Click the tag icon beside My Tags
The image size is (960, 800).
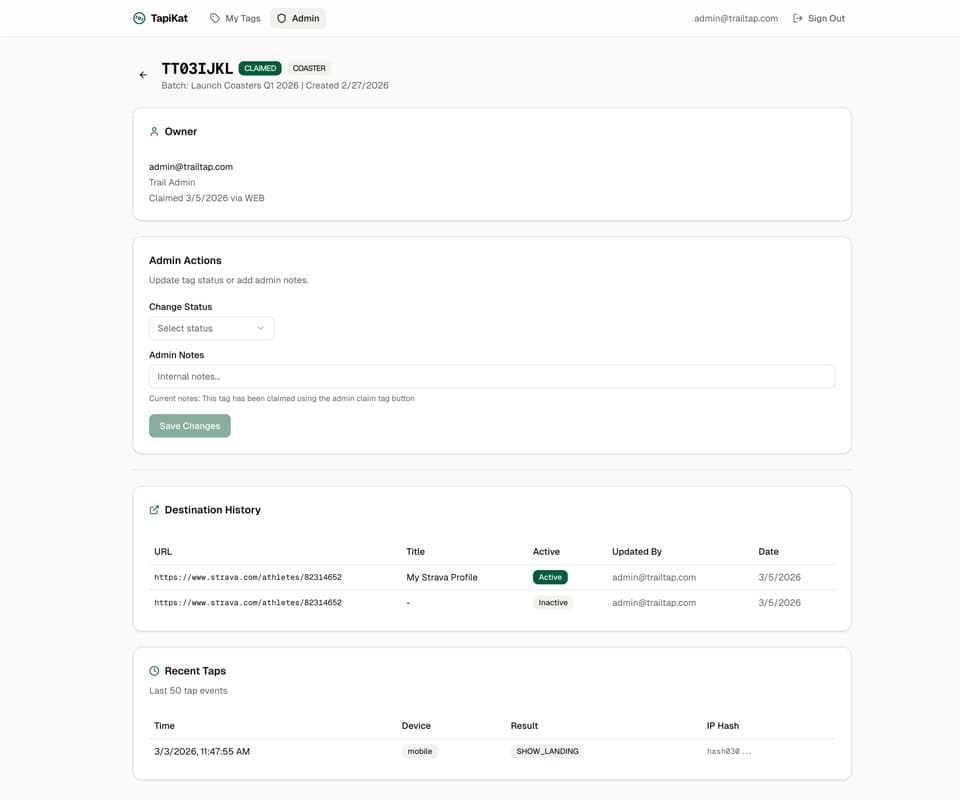click(x=215, y=18)
